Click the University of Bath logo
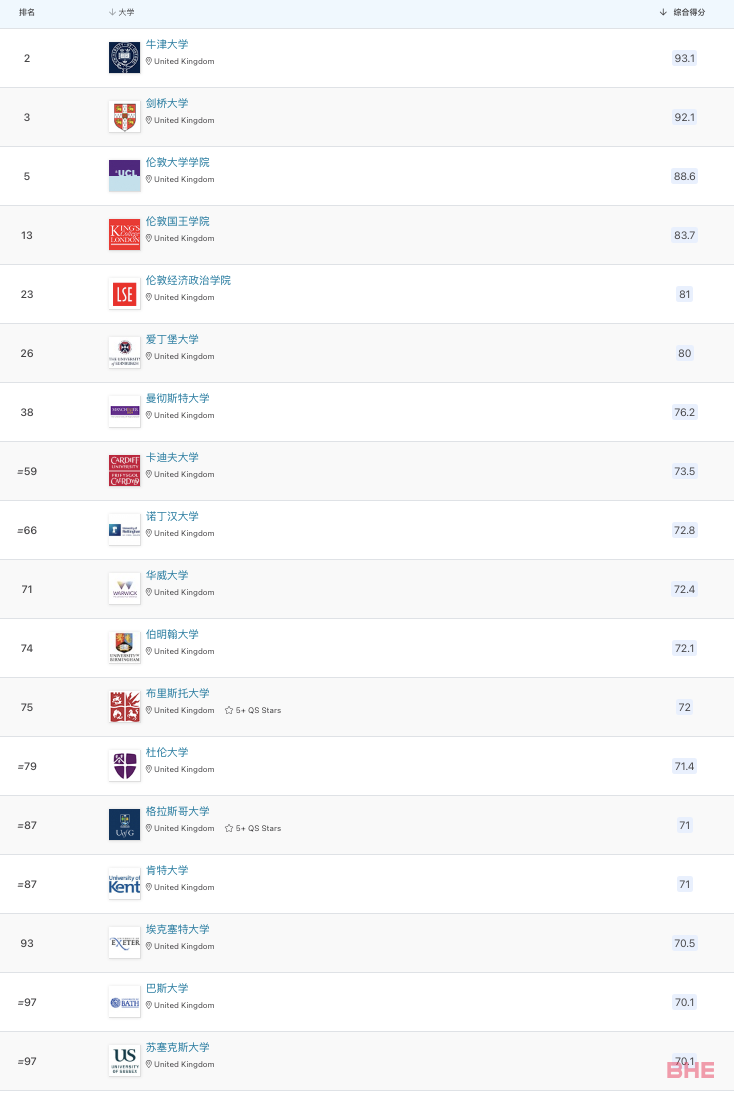The width and height of the screenshot is (734, 1098). [x=125, y=1002]
